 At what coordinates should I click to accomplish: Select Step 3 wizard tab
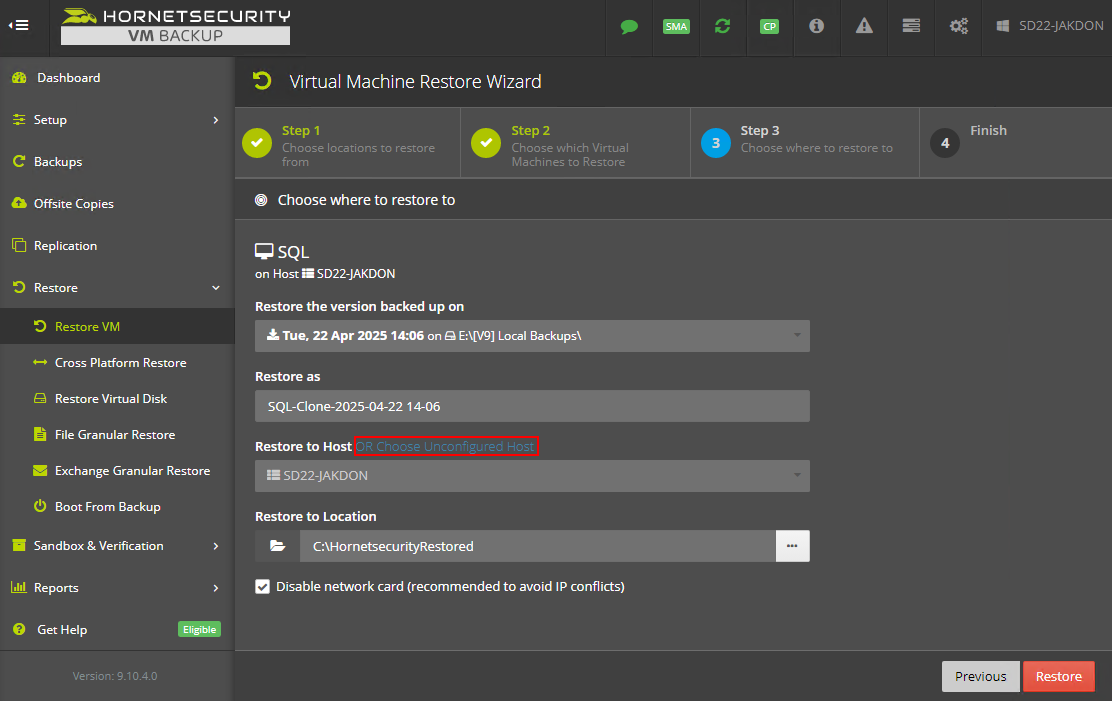(805, 143)
